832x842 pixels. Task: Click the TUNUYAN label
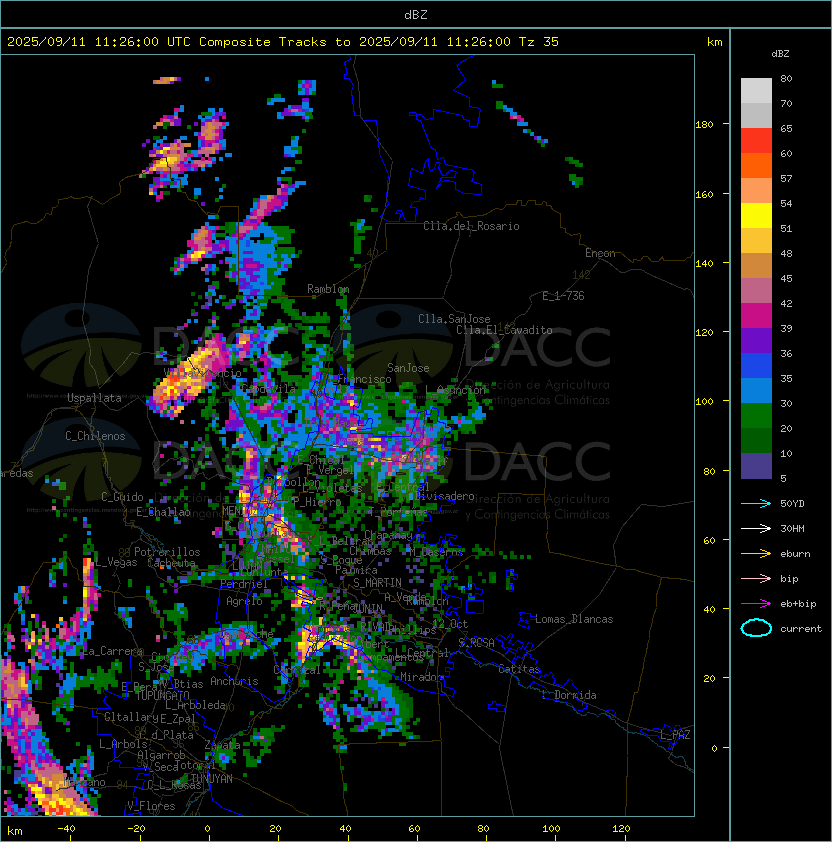(212, 779)
